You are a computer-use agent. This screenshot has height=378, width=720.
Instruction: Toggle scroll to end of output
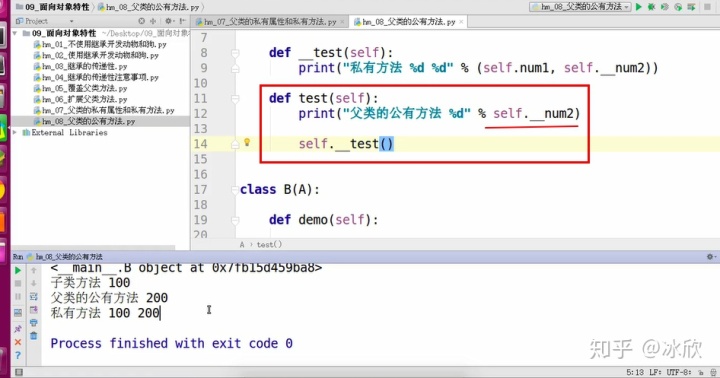(x=34, y=310)
